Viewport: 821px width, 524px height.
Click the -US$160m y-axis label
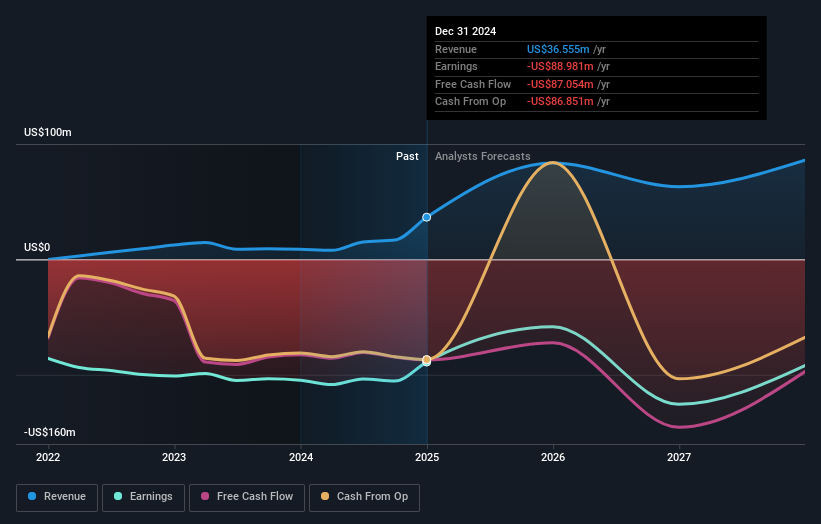[x=50, y=432]
